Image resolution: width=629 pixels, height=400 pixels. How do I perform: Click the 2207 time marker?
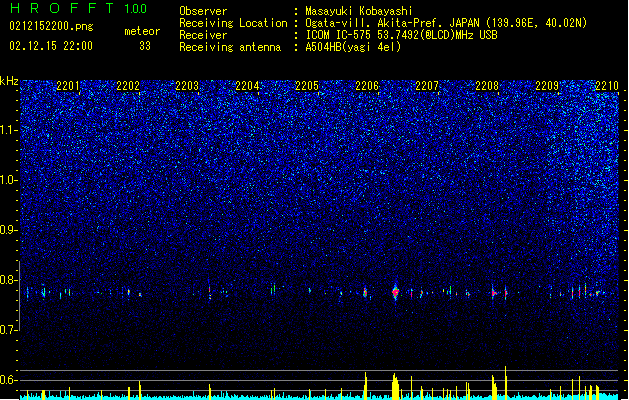pyautogui.click(x=427, y=86)
